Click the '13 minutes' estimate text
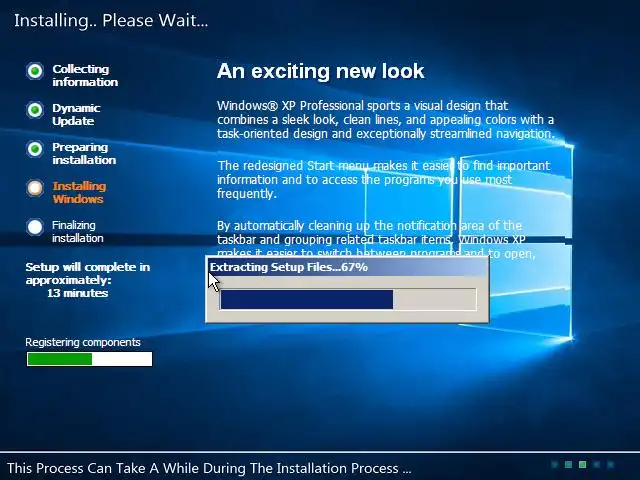Viewport: 640px width, 480px height. pyautogui.click(x=78, y=293)
